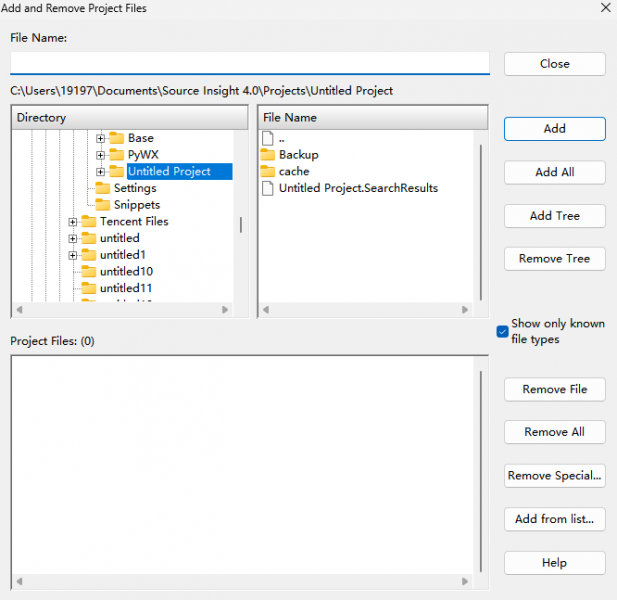Click File Name pane right scroll arrow
Screen dimensions: 617x600
[x=465, y=310]
